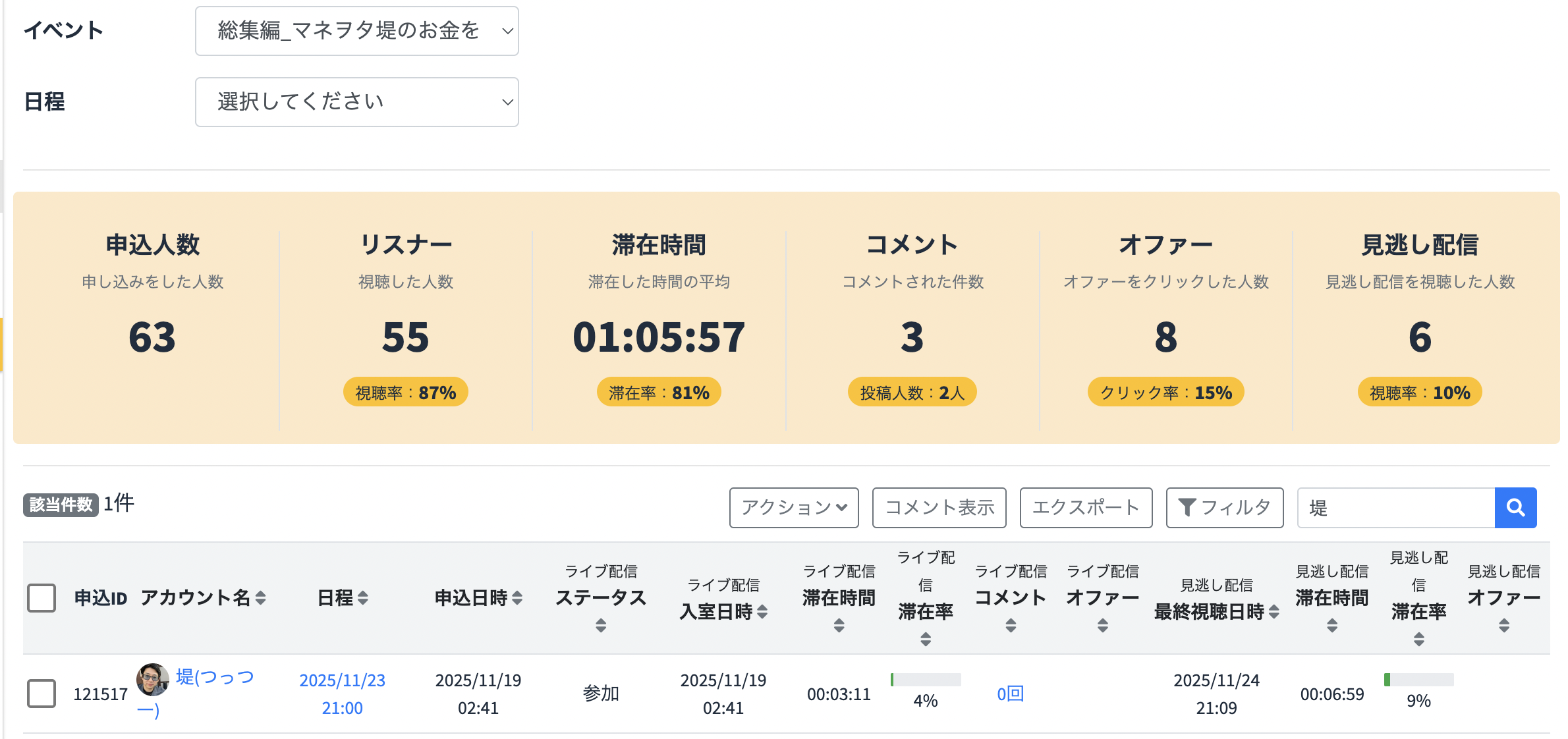Viewport: 1568px width, 739px height.
Task: Sort by 申込日時 column arrows
Action: 517,598
